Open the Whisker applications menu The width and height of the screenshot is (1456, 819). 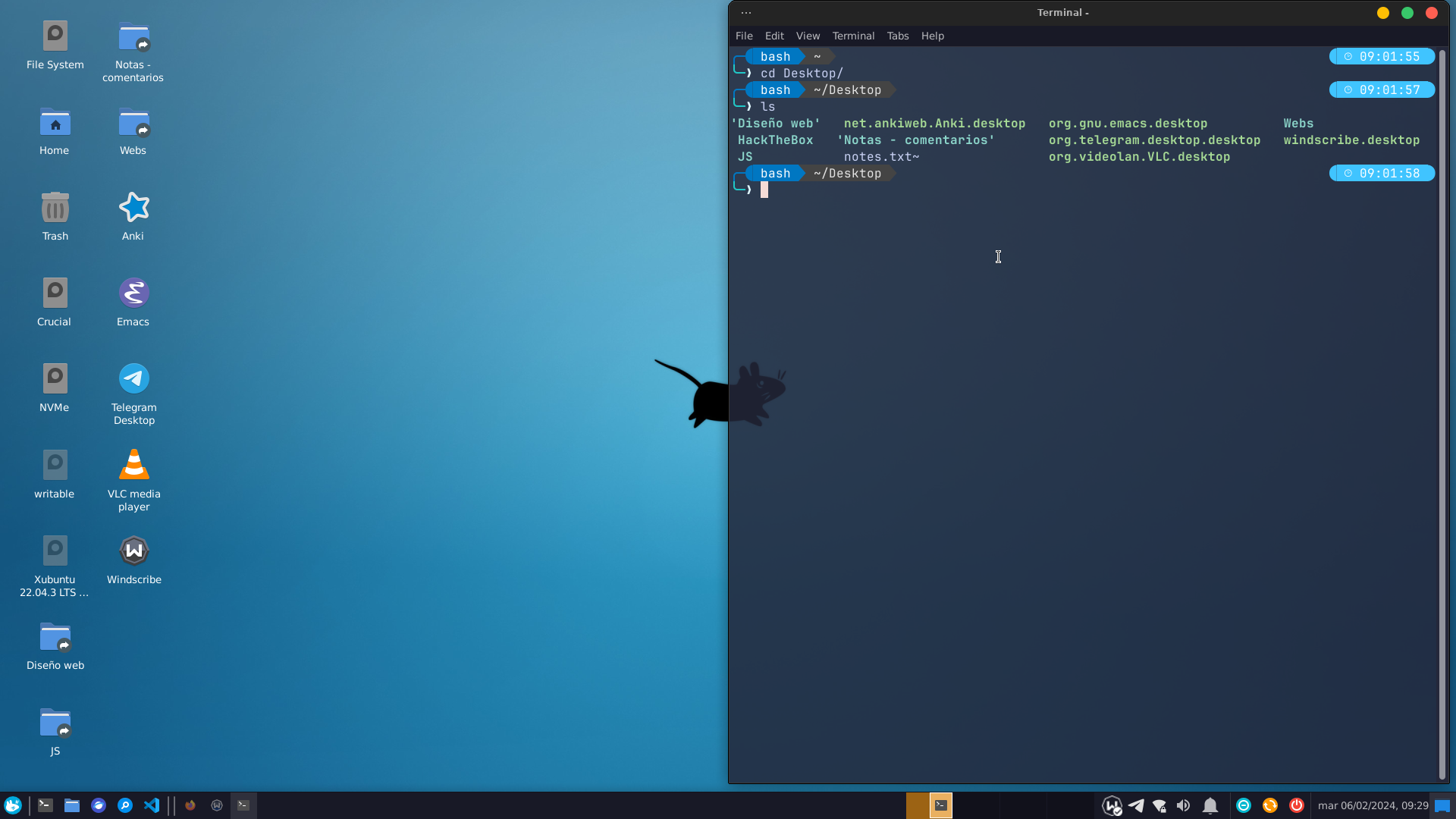[x=13, y=805]
